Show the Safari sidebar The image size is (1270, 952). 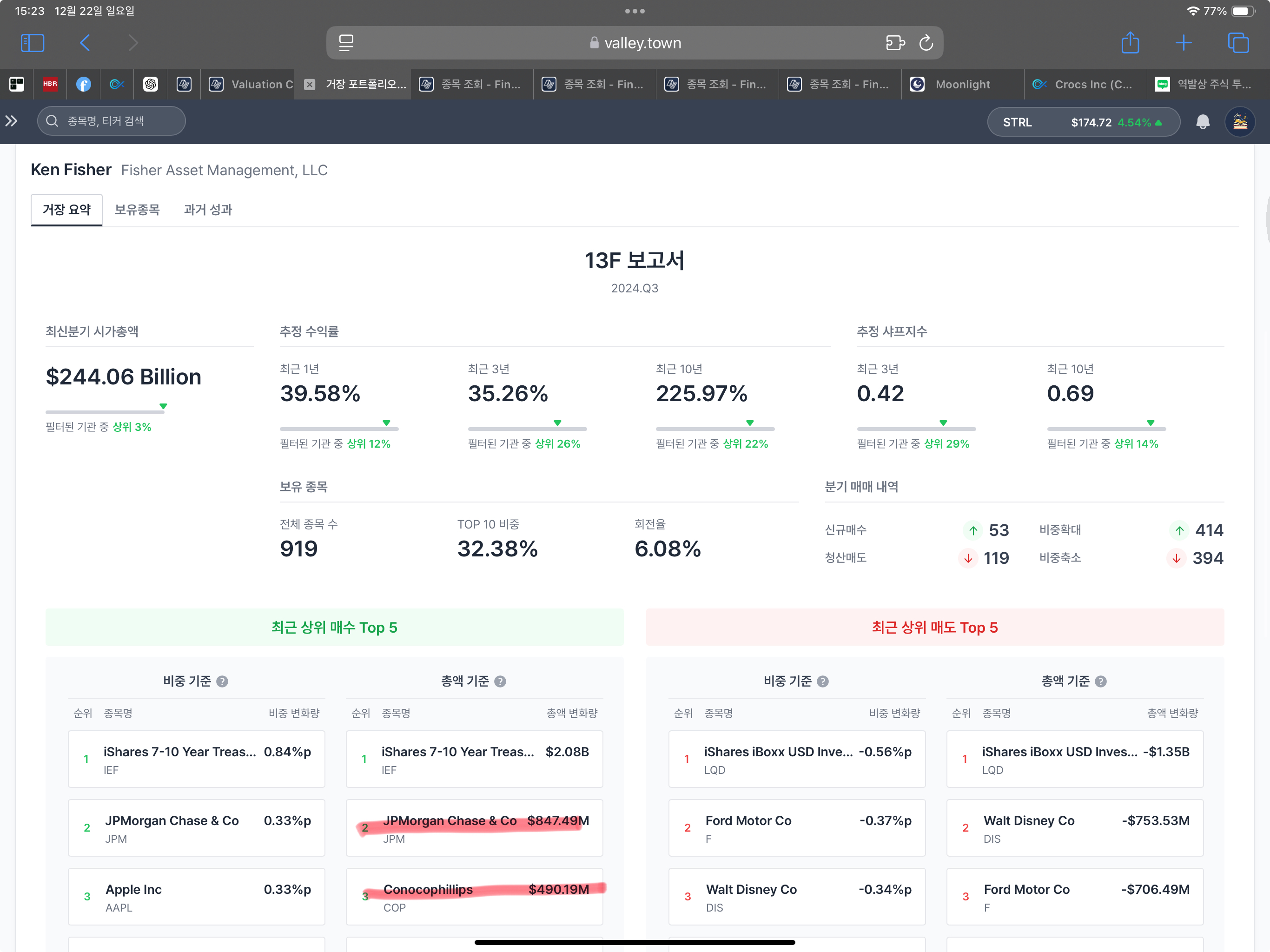click(32, 42)
